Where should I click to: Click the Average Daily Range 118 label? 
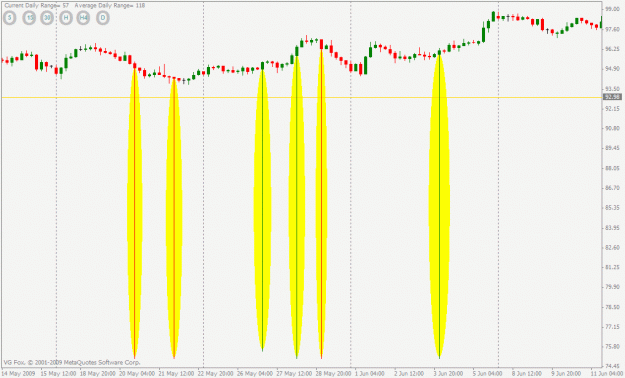[110, 6]
